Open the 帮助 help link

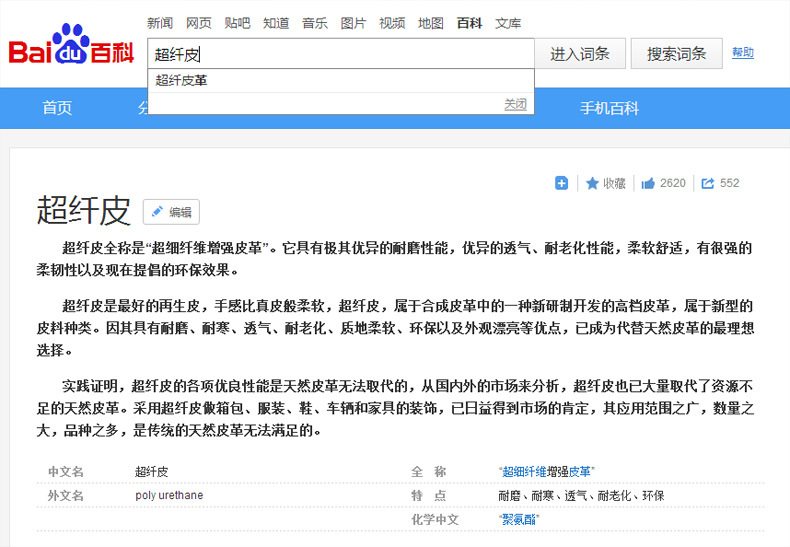click(743, 52)
